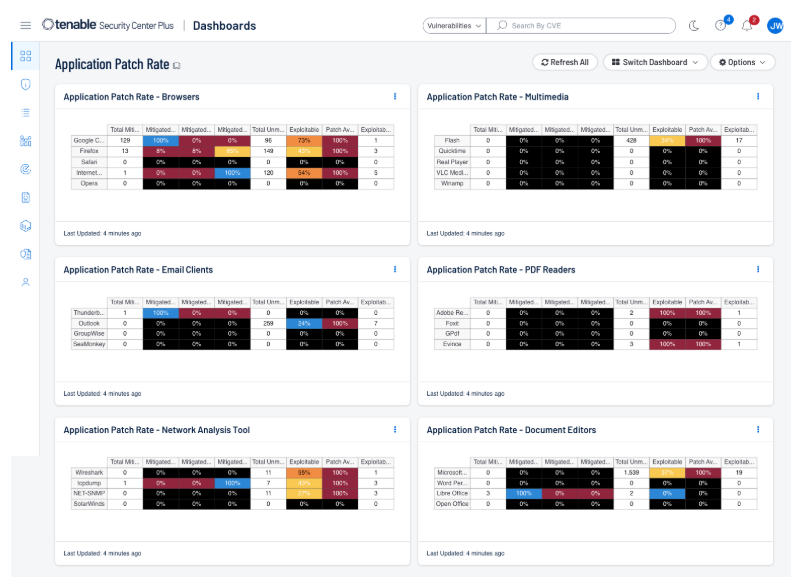Open Document Editors widget three-dot menu
This screenshot has width=793, height=577.
pos(758,430)
